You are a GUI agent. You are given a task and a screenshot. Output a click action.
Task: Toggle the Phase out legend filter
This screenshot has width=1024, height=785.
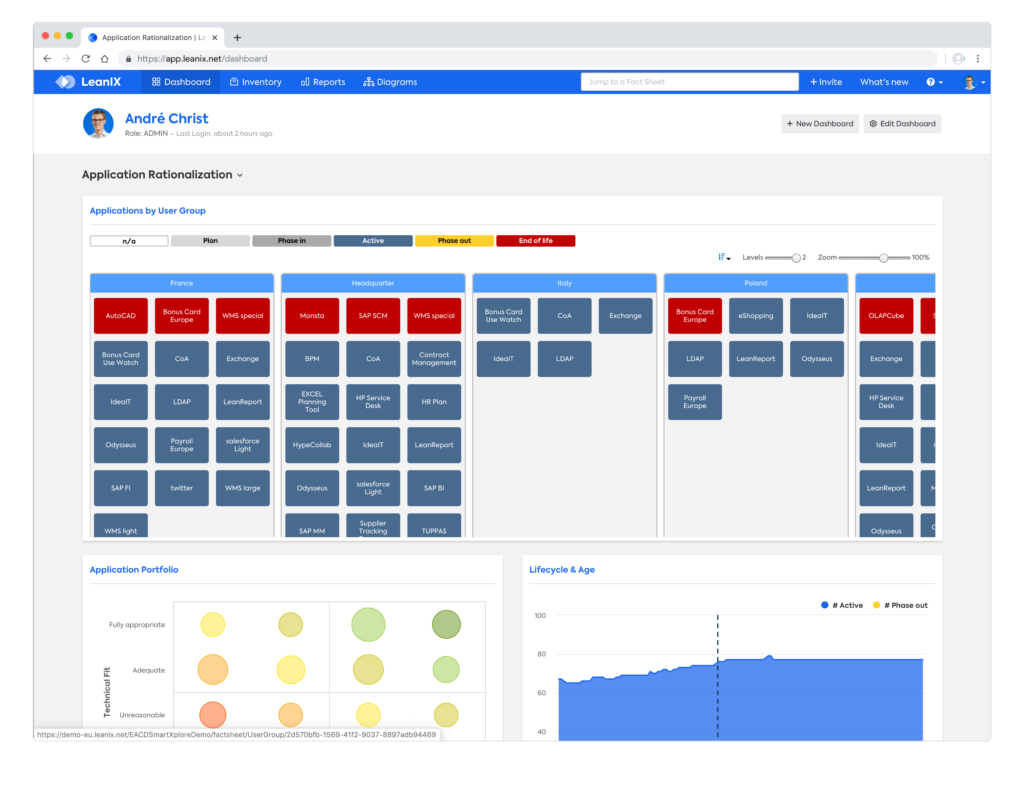pos(455,241)
